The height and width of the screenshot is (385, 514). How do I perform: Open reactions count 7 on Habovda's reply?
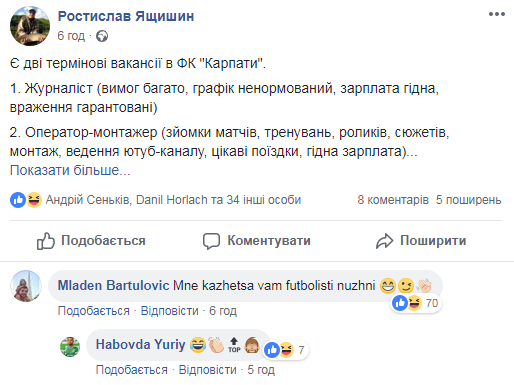pyautogui.click(x=286, y=350)
